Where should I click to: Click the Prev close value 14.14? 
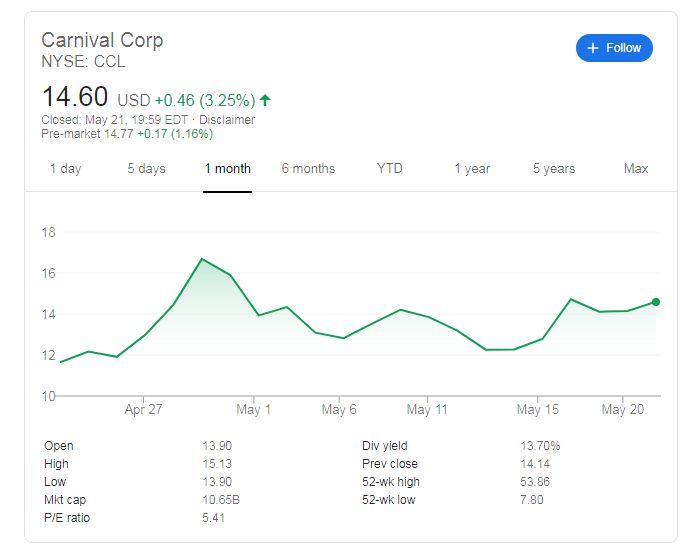pyautogui.click(x=535, y=464)
